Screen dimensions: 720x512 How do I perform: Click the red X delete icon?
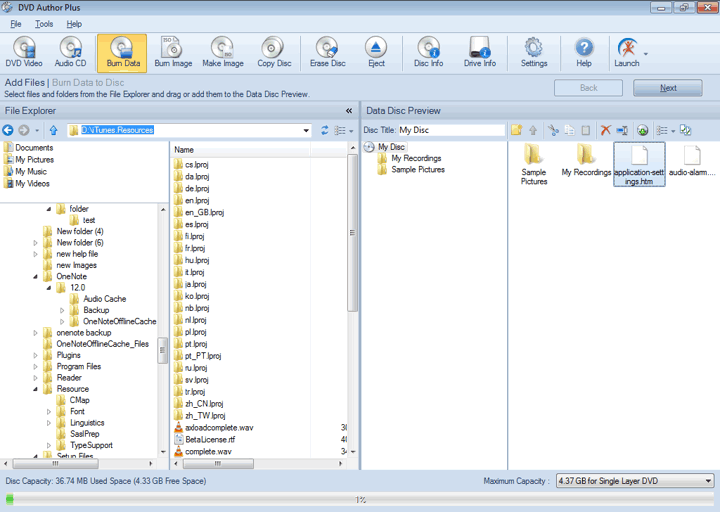tap(605, 130)
